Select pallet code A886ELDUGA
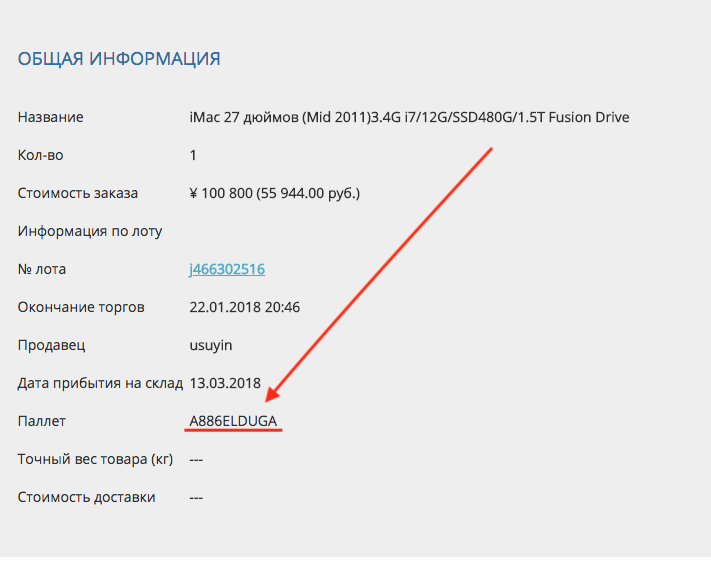Image resolution: width=711 pixels, height=561 pixels. pos(233,421)
